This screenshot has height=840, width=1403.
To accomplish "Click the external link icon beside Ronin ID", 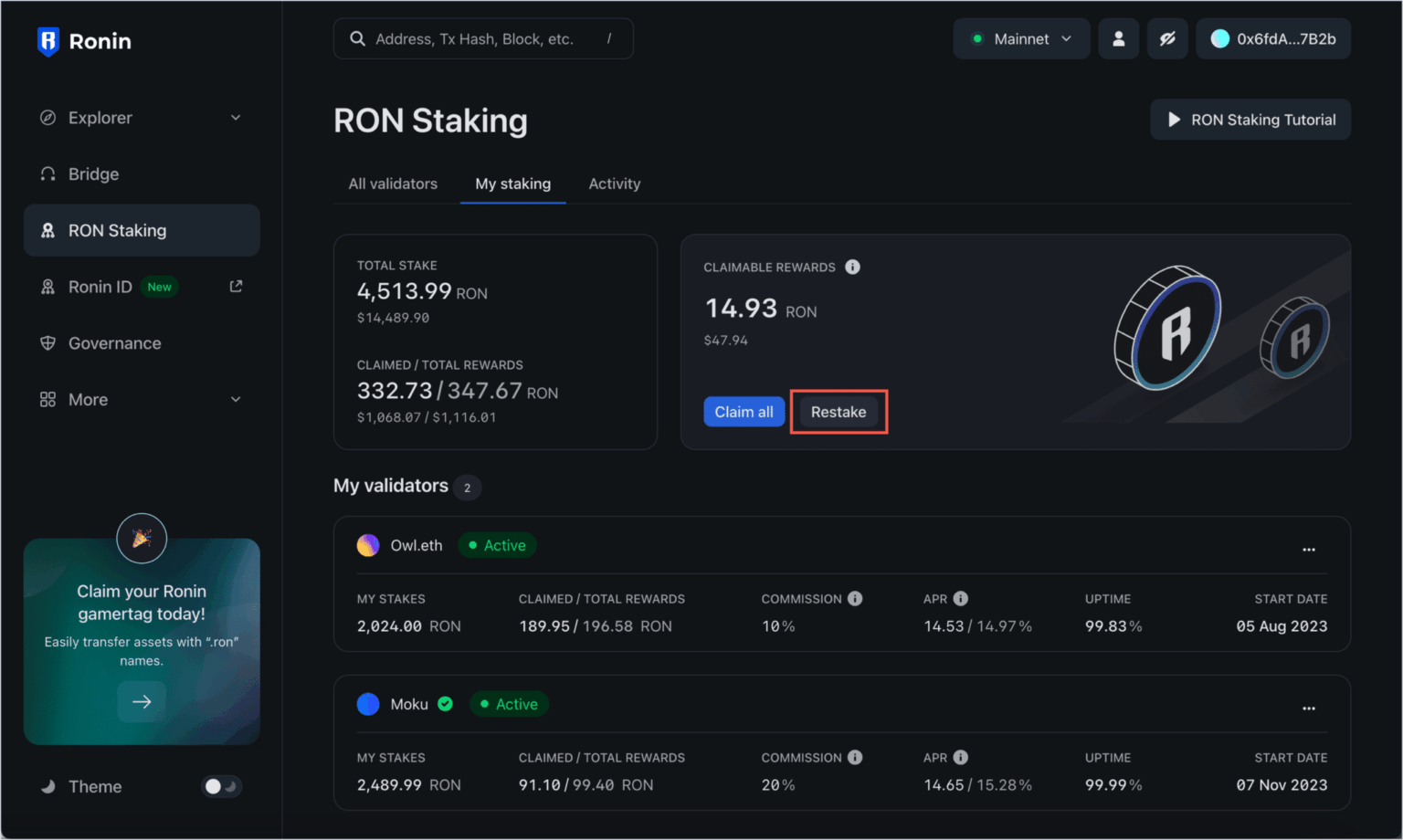I will tap(235, 286).
